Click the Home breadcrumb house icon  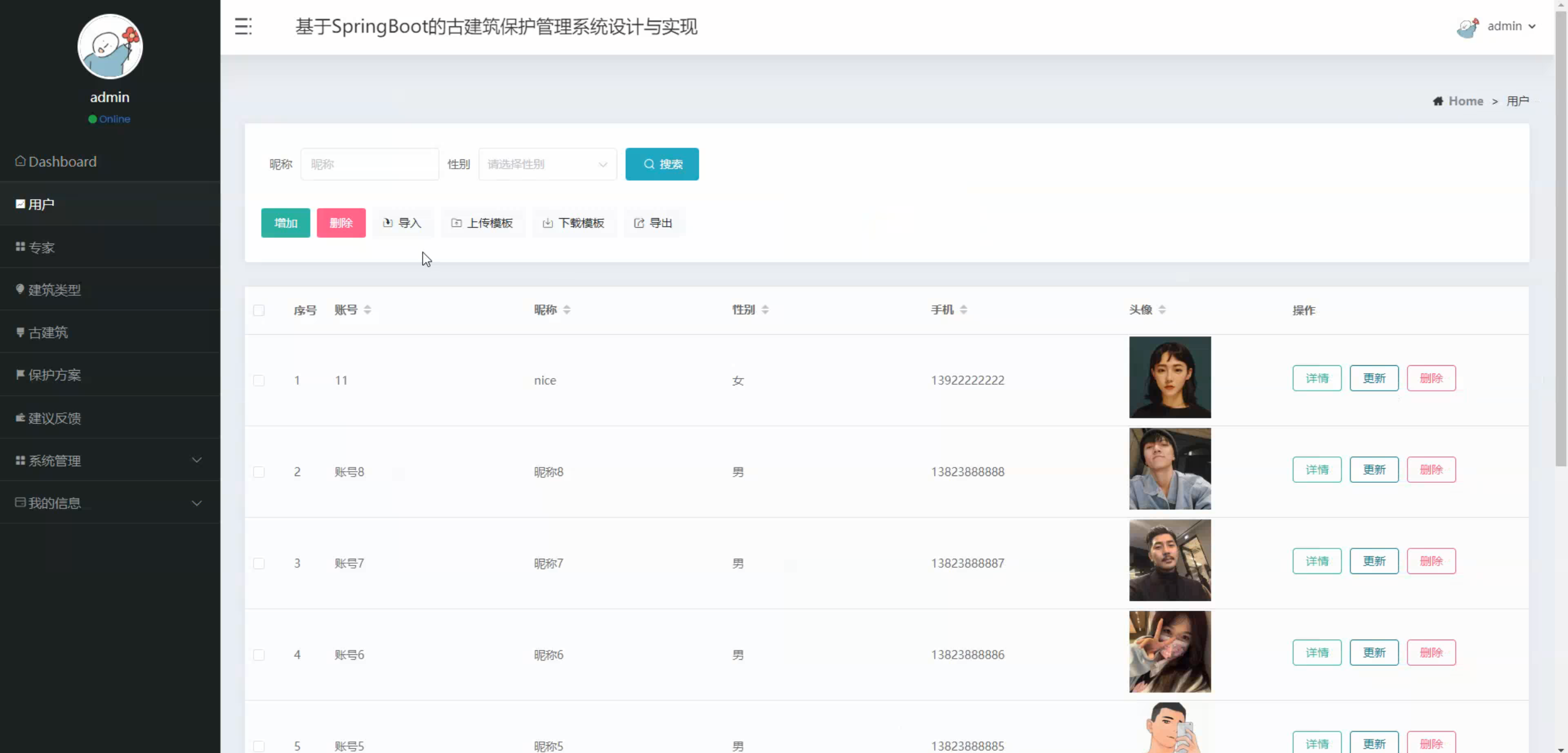click(x=1438, y=101)
